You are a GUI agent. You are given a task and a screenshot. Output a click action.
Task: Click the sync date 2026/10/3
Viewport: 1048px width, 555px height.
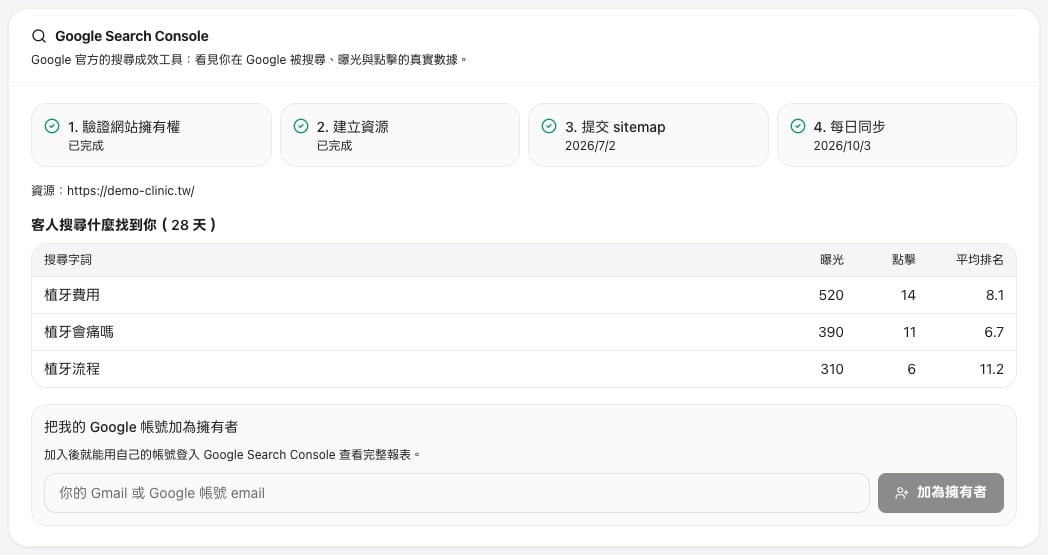[842, 146]
